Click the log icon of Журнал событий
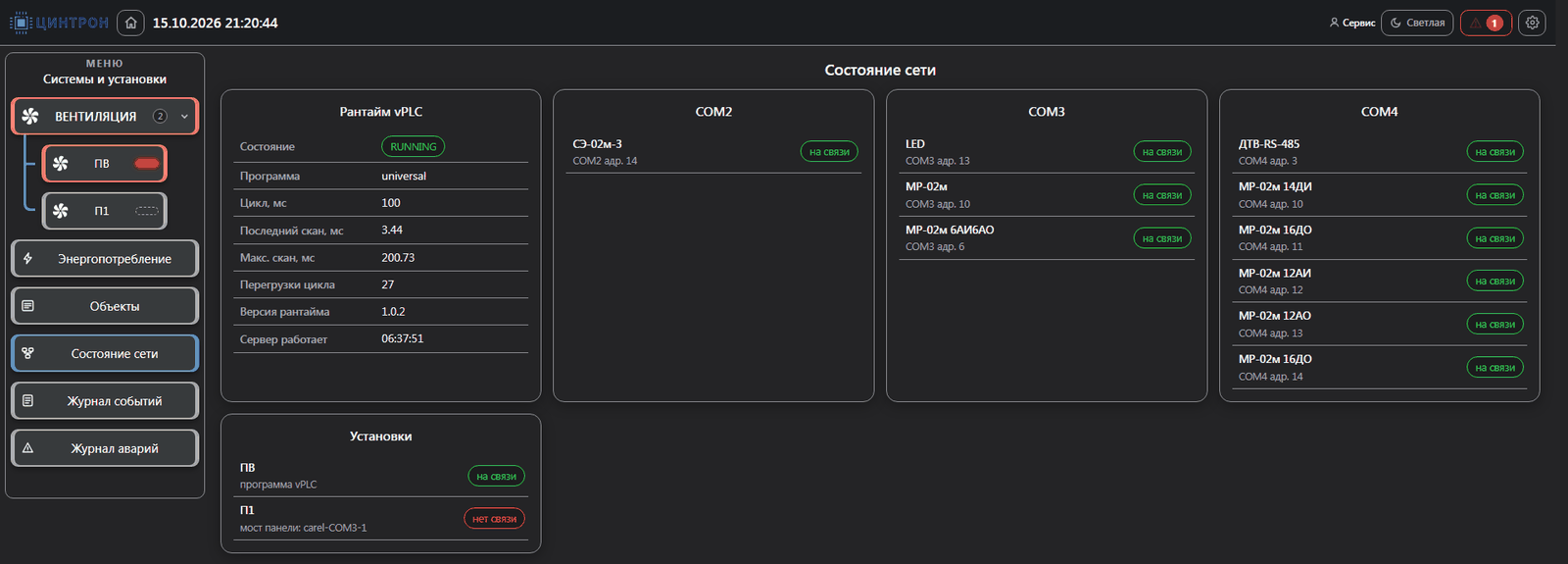 (x=27, y=400)
